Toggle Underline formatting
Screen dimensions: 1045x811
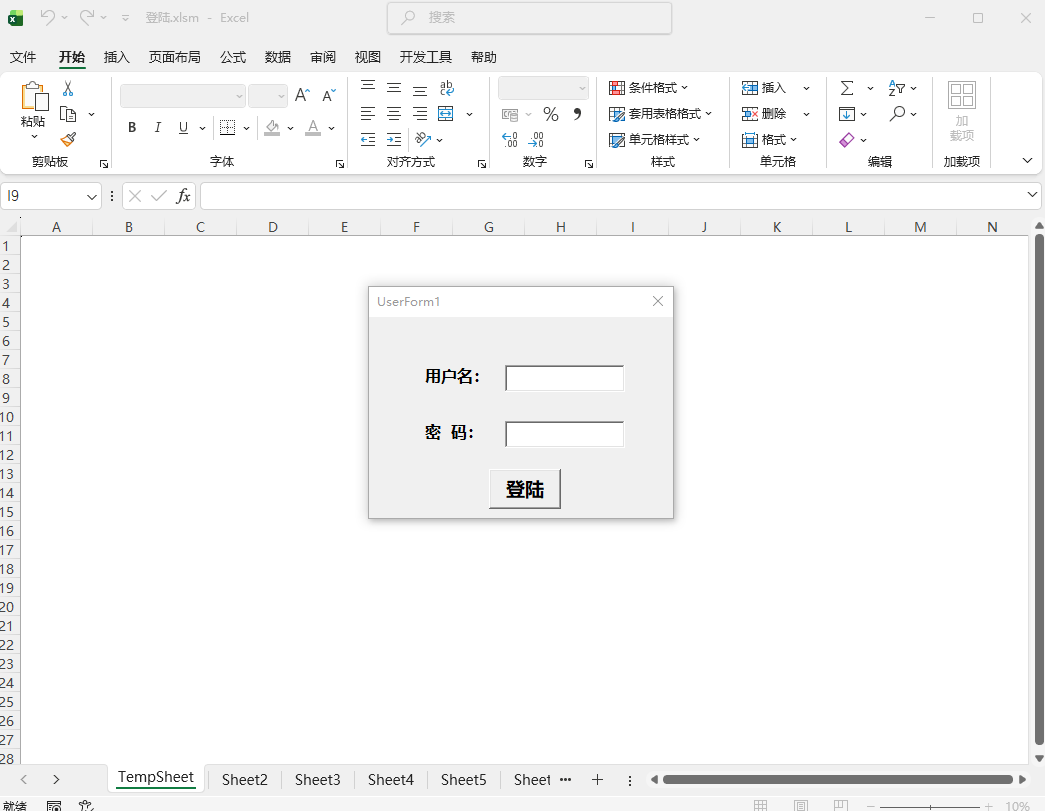tap(183, 128)
